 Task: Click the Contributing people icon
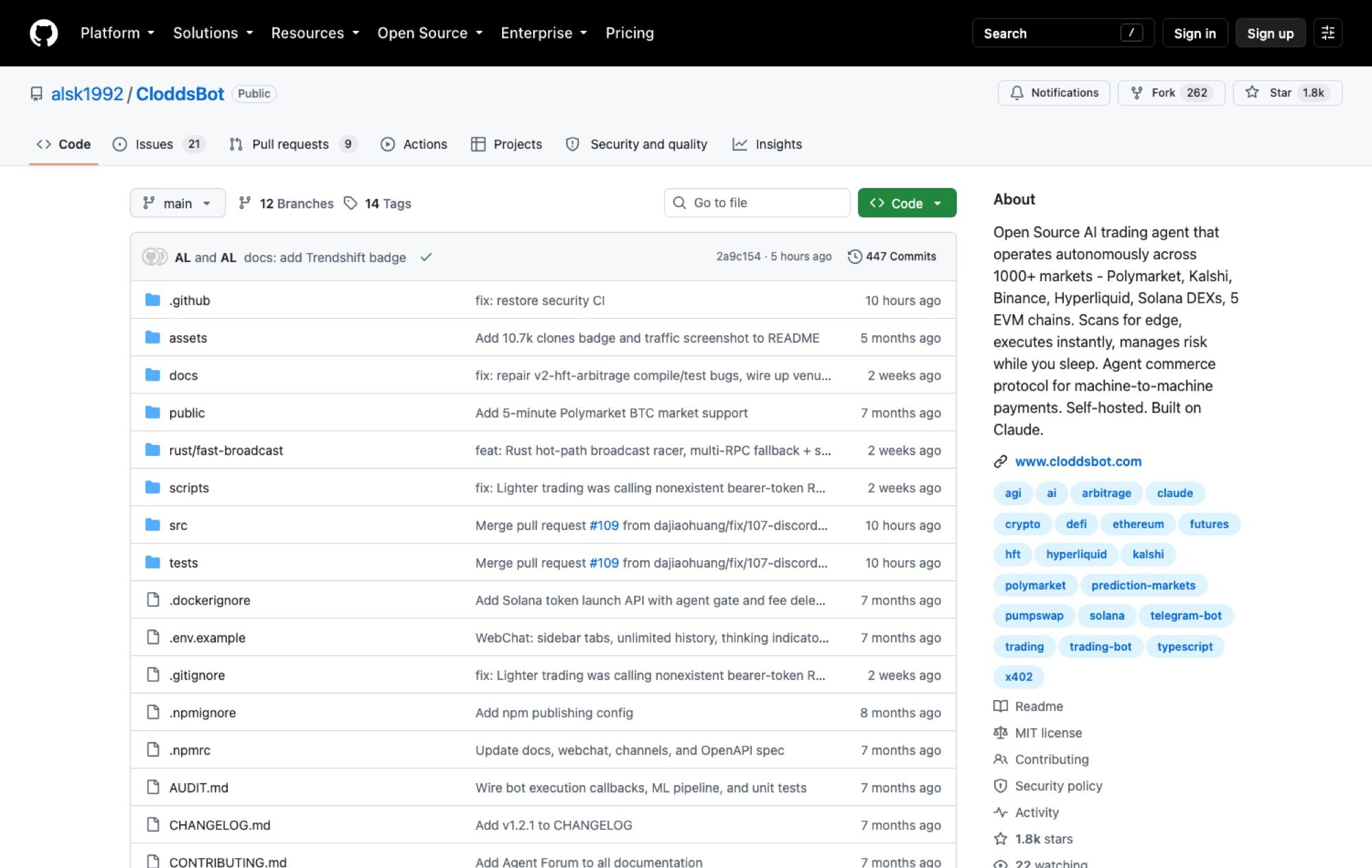coord(1000,759)
